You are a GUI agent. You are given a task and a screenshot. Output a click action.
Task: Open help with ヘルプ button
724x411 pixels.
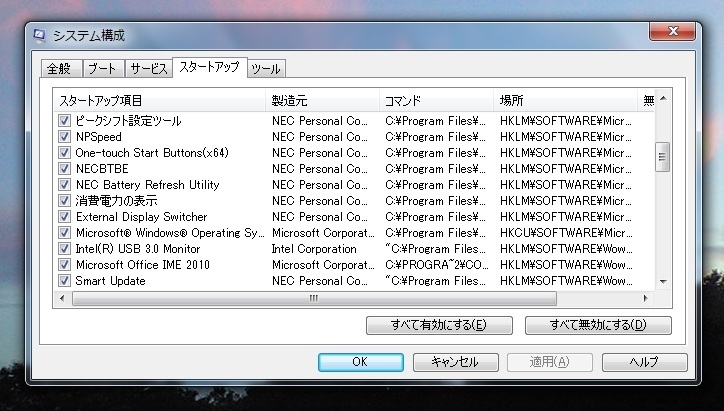point(645,362)
